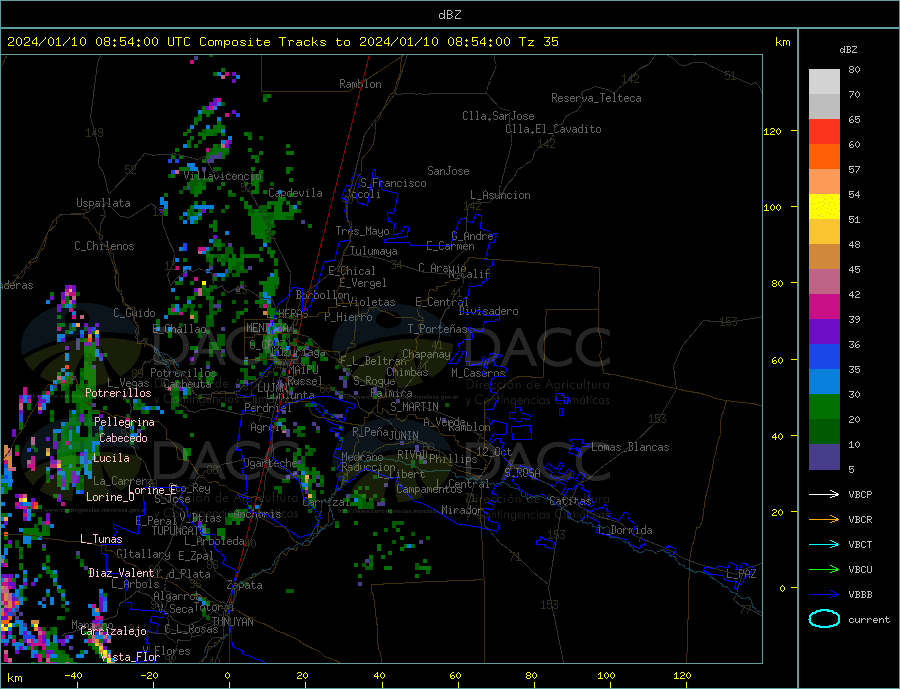Click the cyan 'current' ellipse in legend

[824, 619]
